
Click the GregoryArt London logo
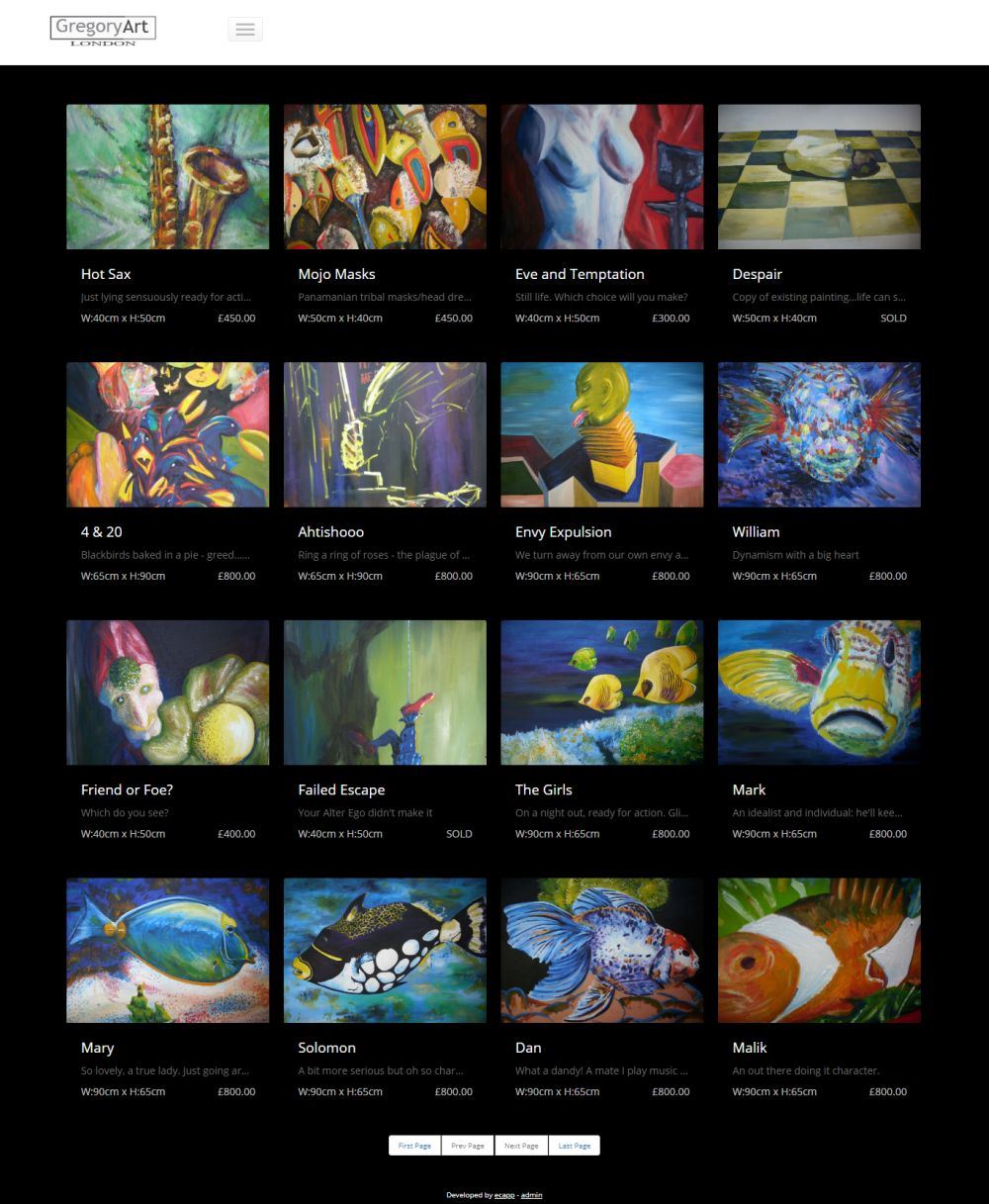tap(103, 31)
